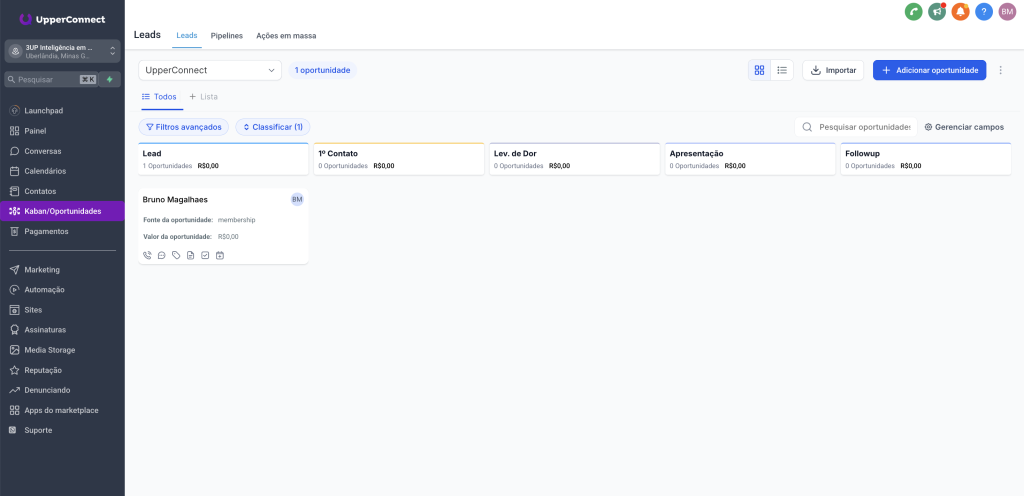Switch to the Pipelines tab
1024x496 pixels.
227,35
